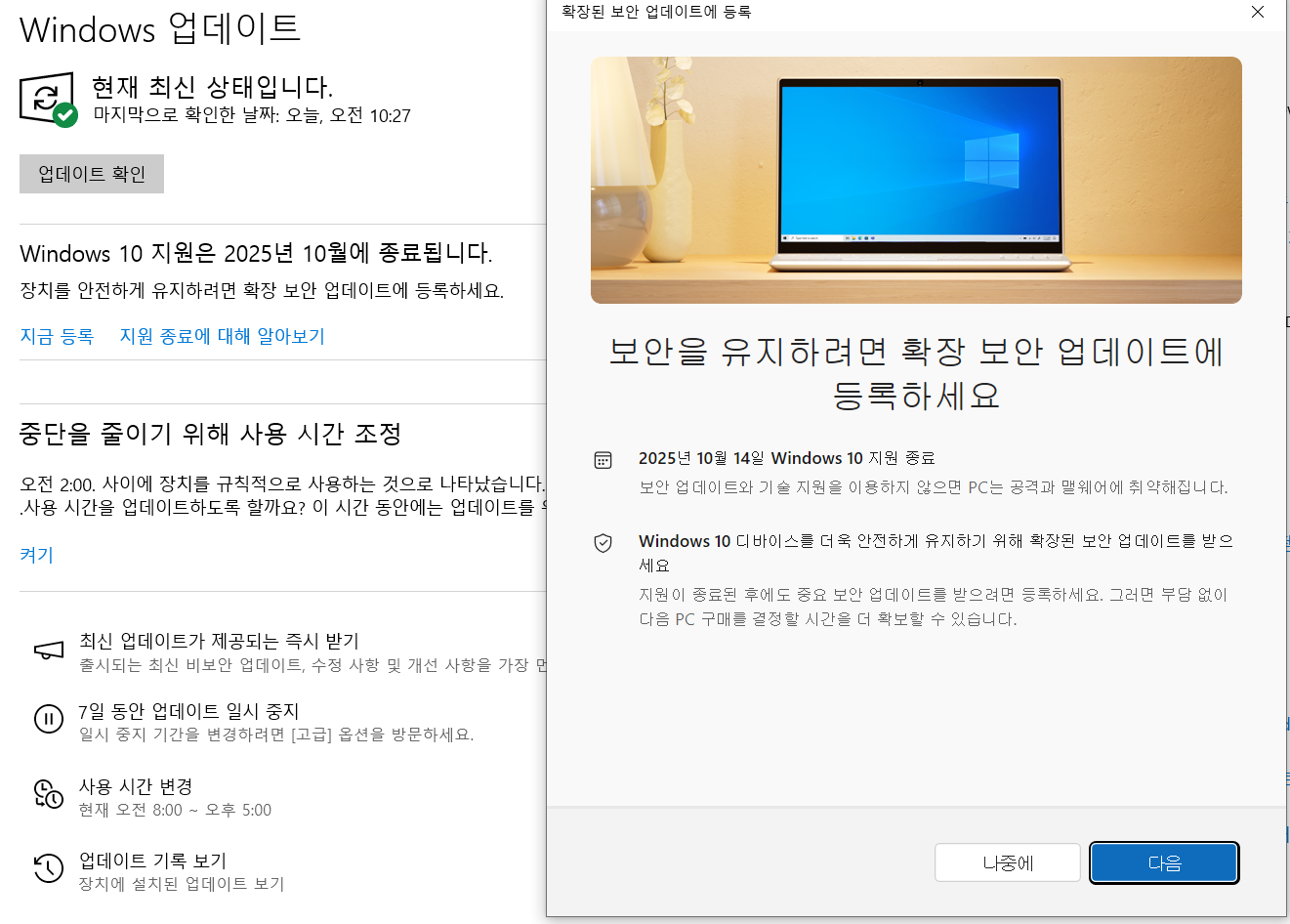Close the 확장된 보안 업데이트에 등록 dialog
1290x924 pixels.
[x=1258, y=12]
